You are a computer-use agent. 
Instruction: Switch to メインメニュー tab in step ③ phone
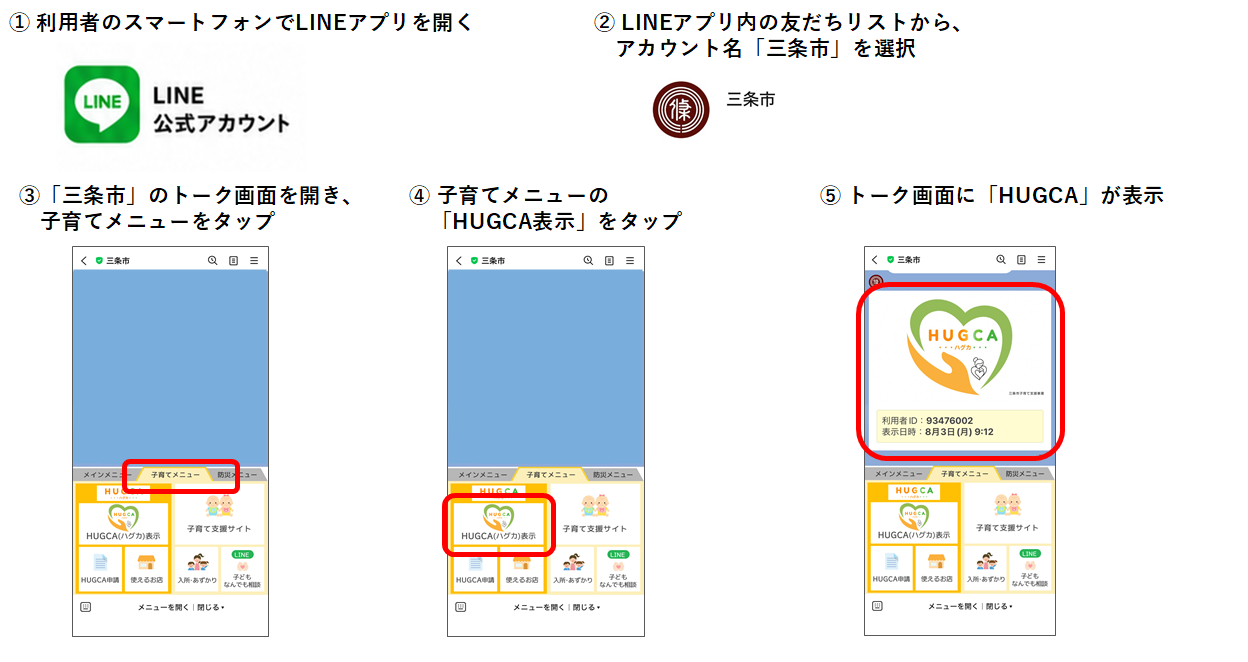[105, 474]
